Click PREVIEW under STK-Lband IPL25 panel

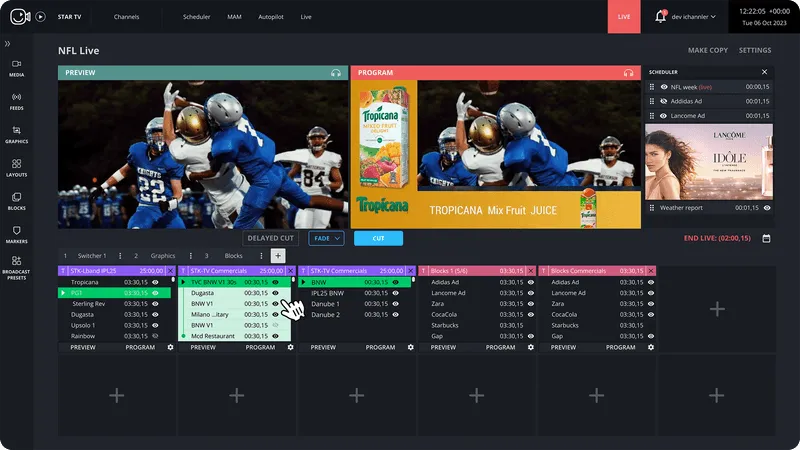point(83,347)
